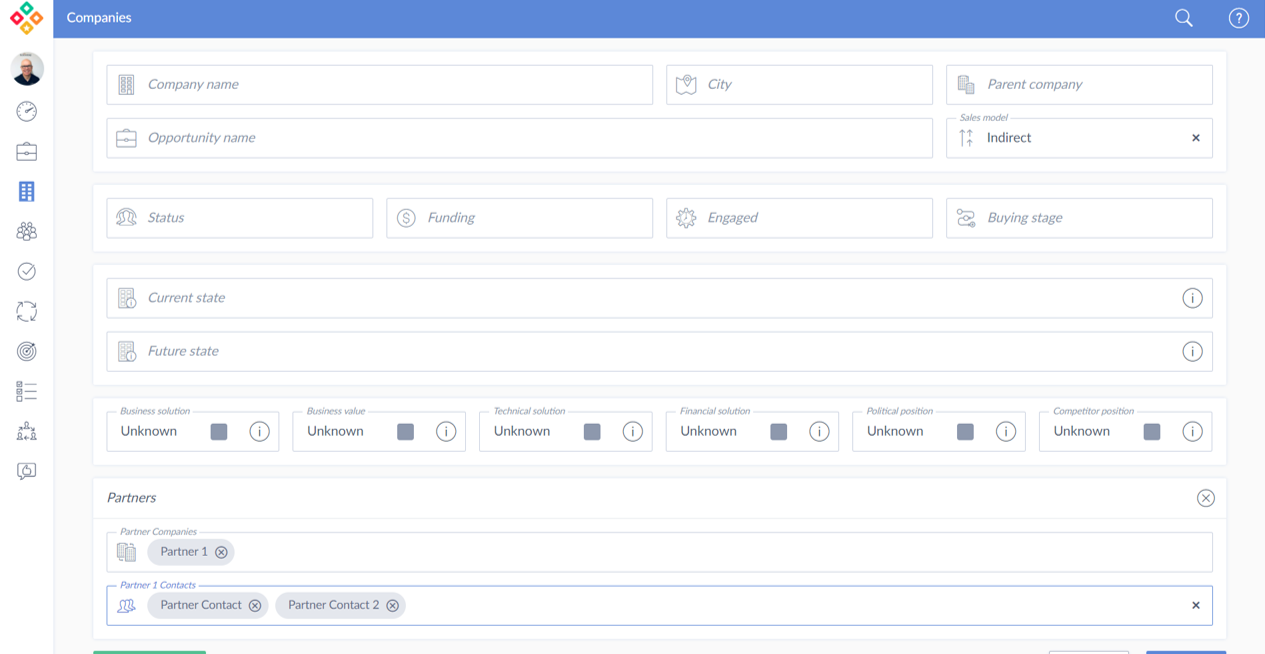The width and height of the screenshot is (1265, 654).
Task: Click the target goals sidebar icon
Action: click(x=27, y=351)
